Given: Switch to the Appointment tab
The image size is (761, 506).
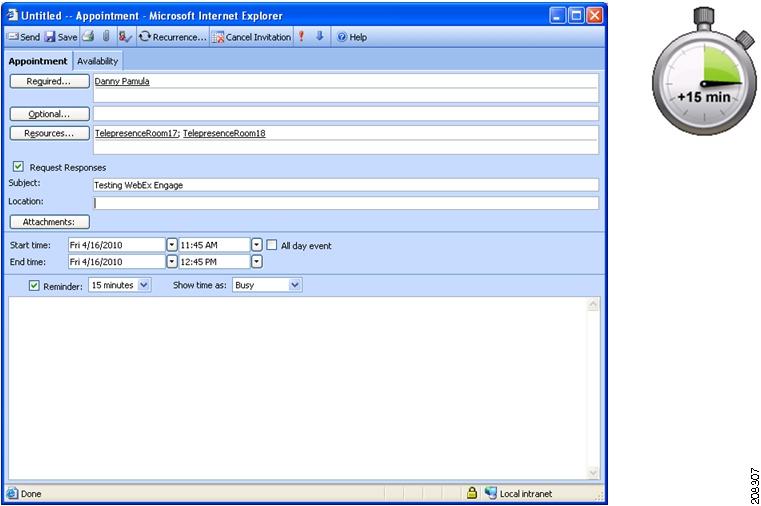Looking at the screenshot, I should pyautogui.click(x=38, y=61).
